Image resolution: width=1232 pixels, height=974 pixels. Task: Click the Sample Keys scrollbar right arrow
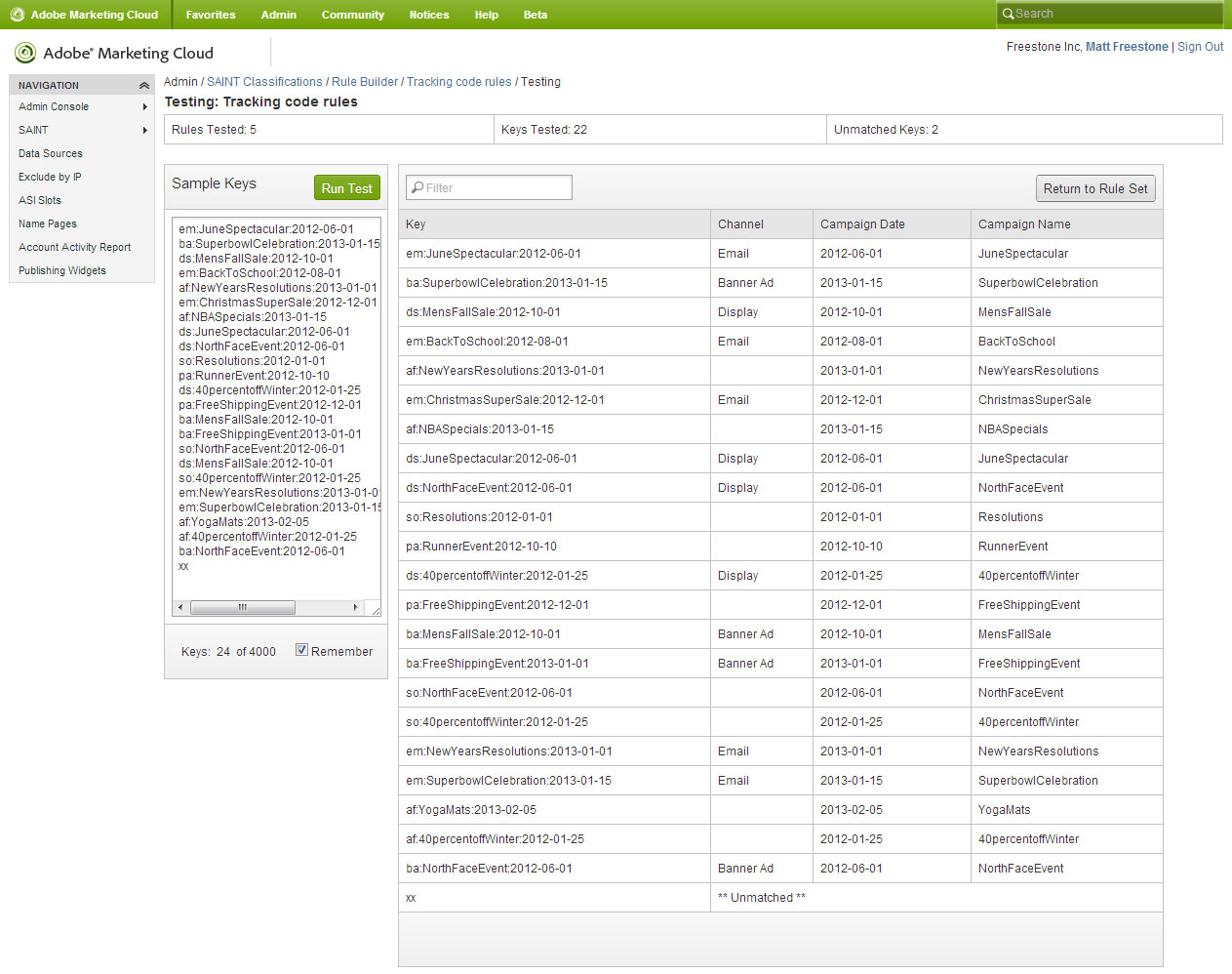[355, 607]
